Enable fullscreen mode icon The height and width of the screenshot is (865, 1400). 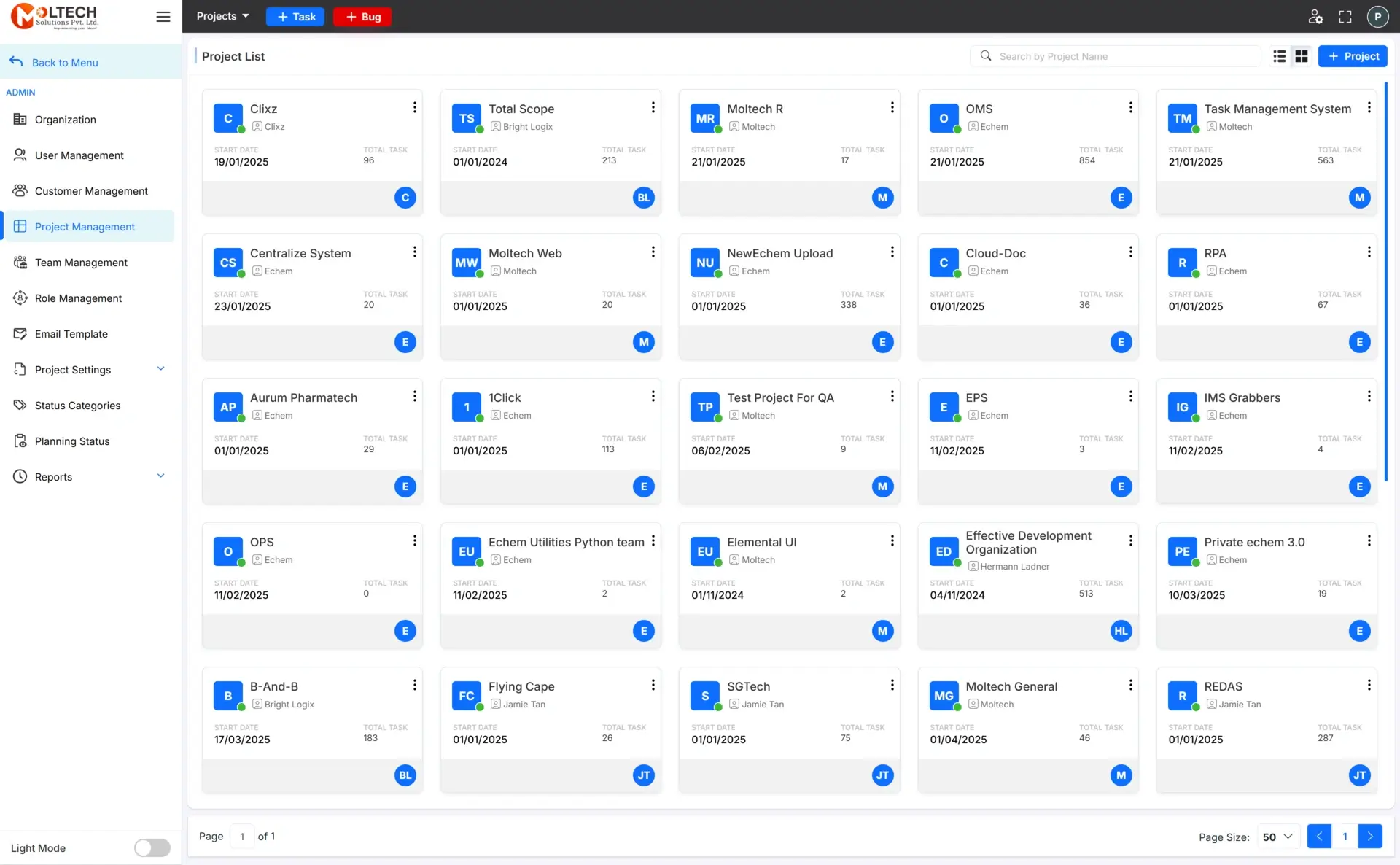(1345, 16)
